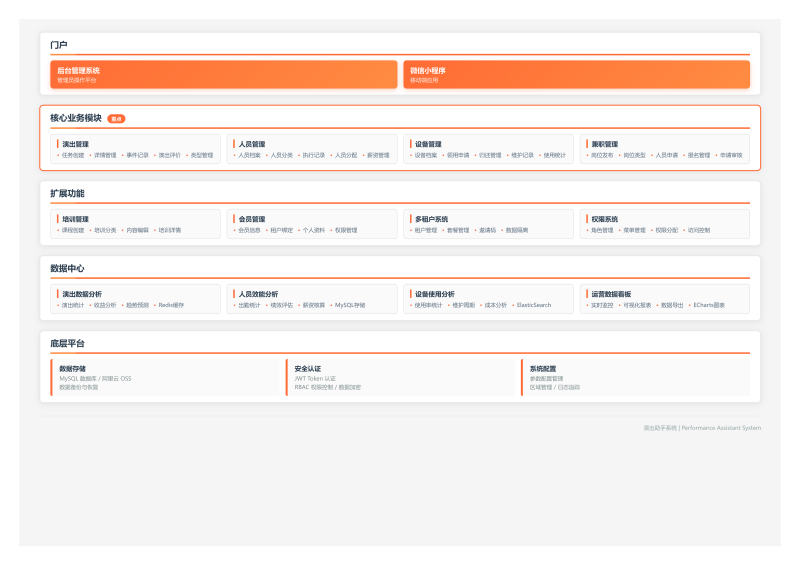Click the 薪资管理 item under 人员管理
Screen dimensions: 800x565
point(378,155)
